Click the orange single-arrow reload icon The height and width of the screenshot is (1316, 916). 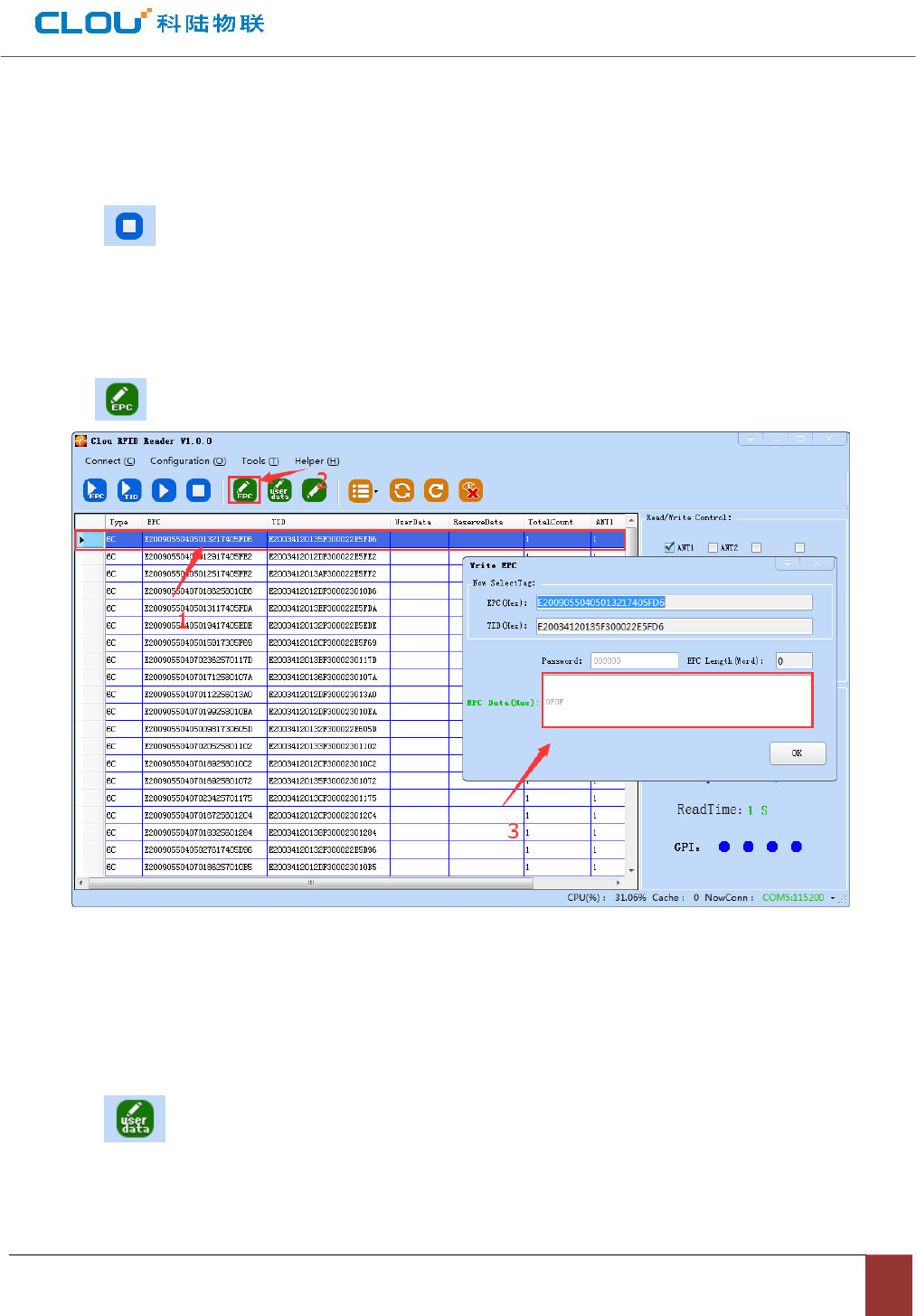point(436,490)
